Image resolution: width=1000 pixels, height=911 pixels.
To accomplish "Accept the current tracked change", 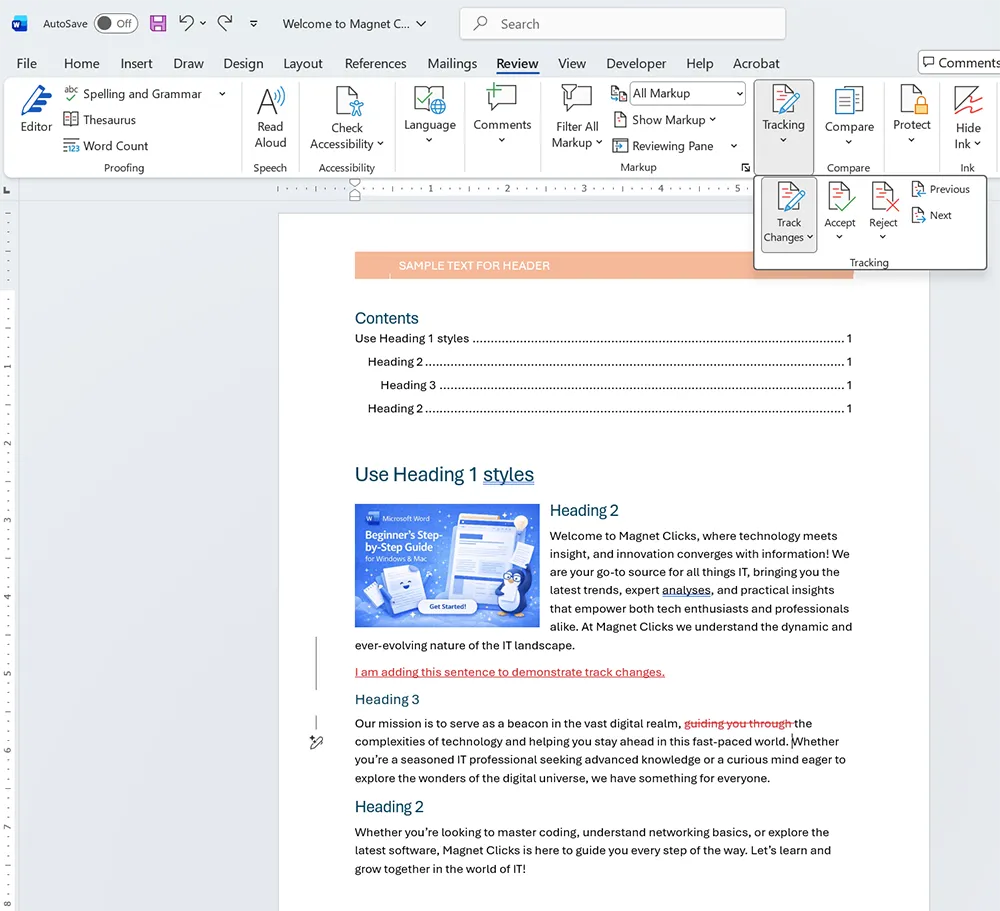I will [840, 205].
